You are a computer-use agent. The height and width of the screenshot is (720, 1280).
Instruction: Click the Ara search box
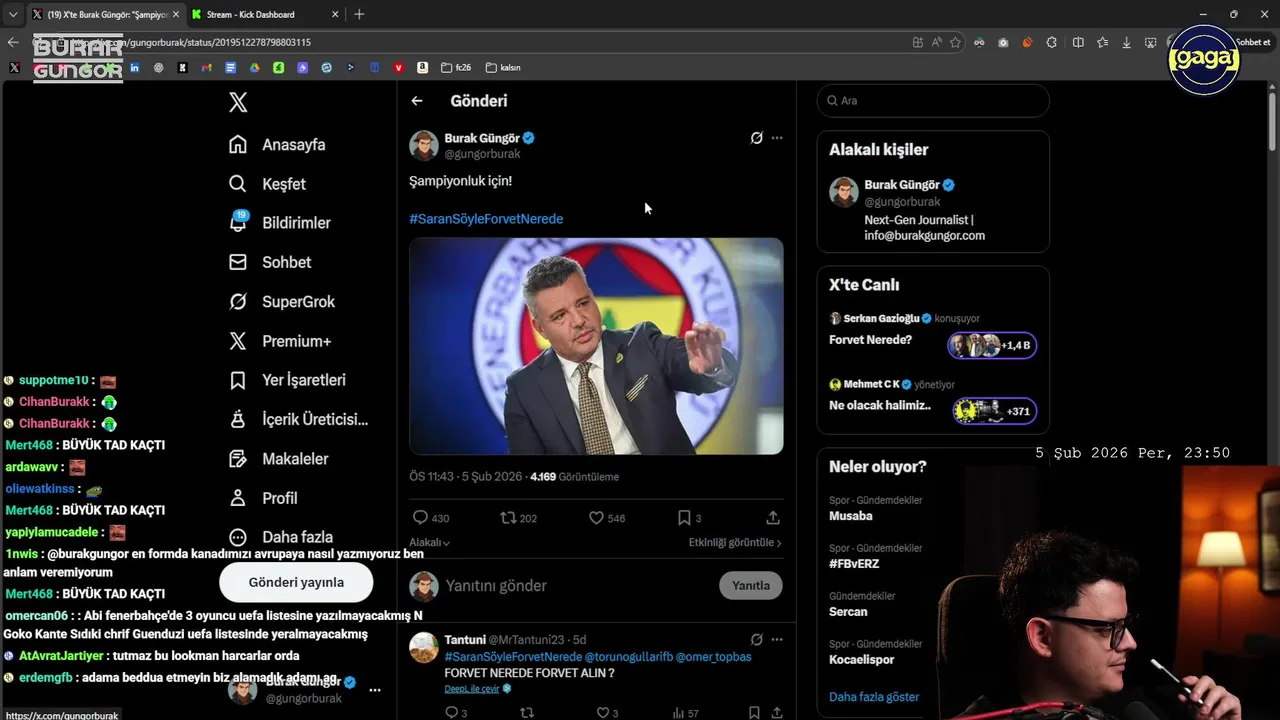933,101
